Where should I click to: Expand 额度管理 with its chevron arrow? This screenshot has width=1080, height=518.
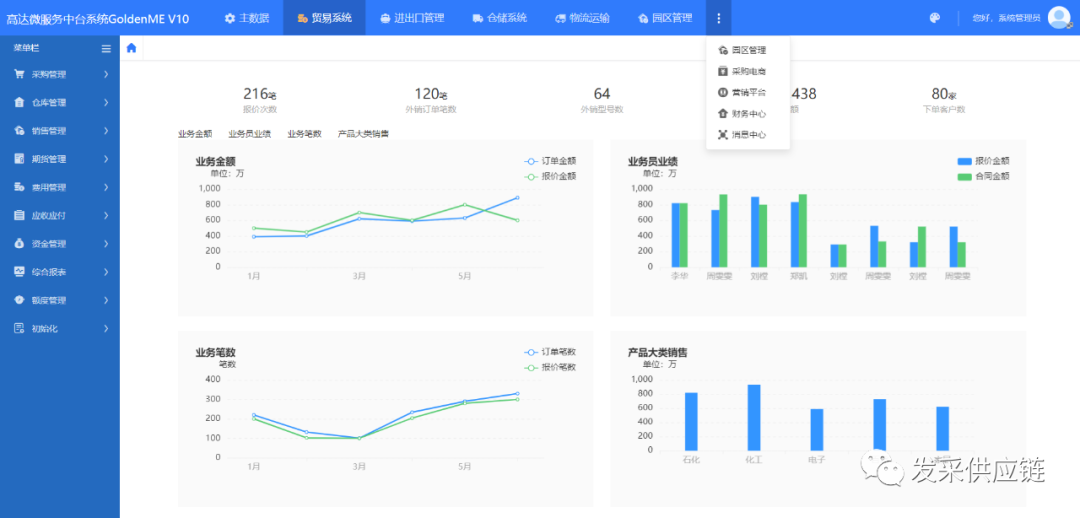click(106, 300)
